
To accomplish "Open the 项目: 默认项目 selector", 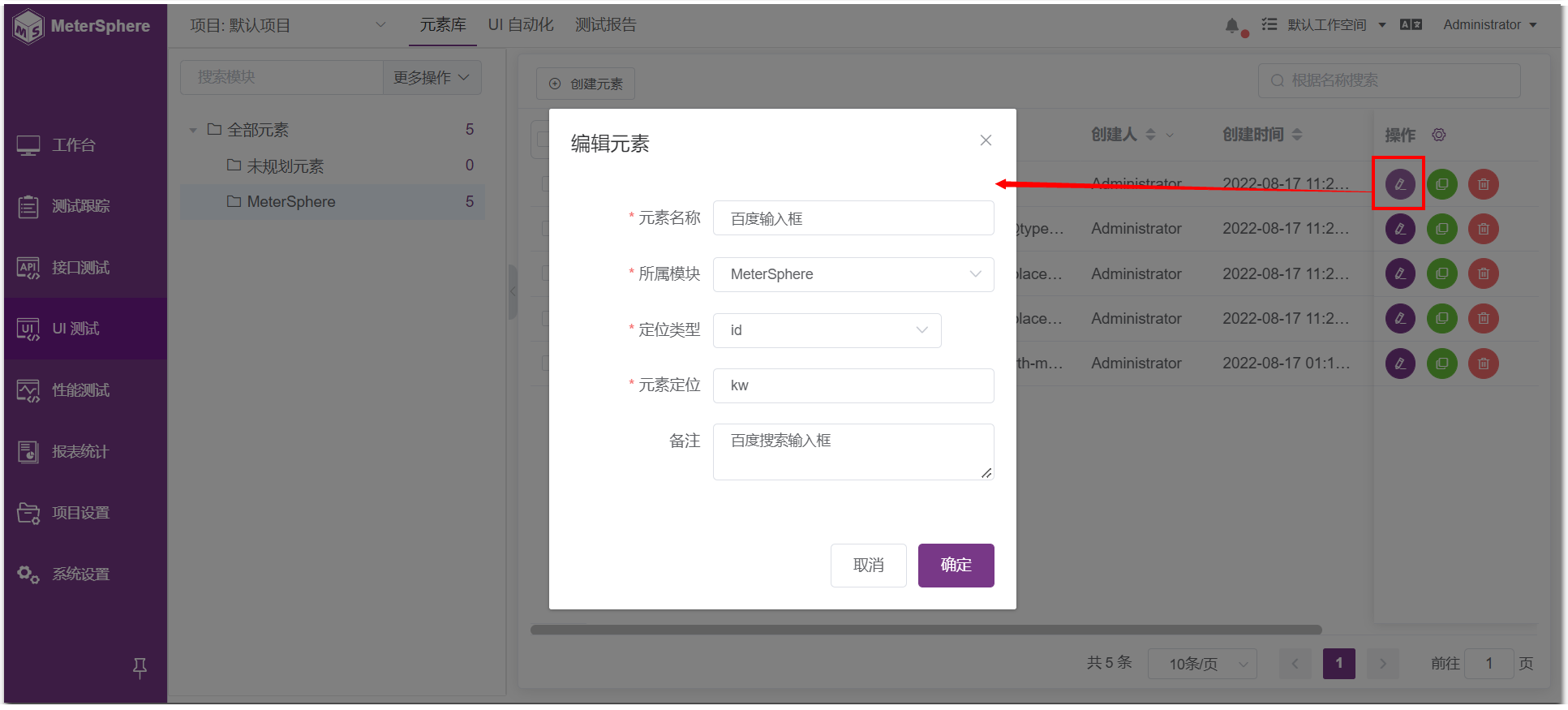I will [x=288, y=26].
